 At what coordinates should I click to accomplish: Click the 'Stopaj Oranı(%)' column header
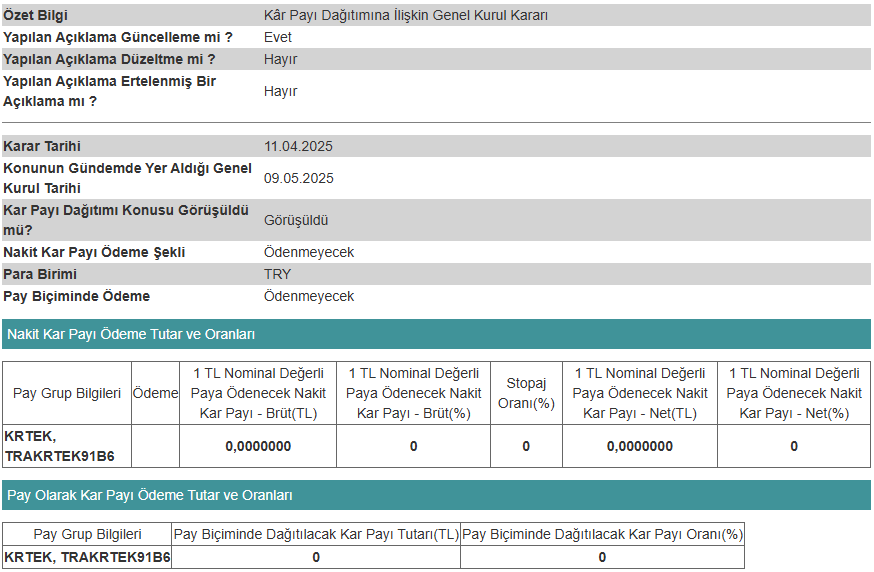(x=526, y=393)
